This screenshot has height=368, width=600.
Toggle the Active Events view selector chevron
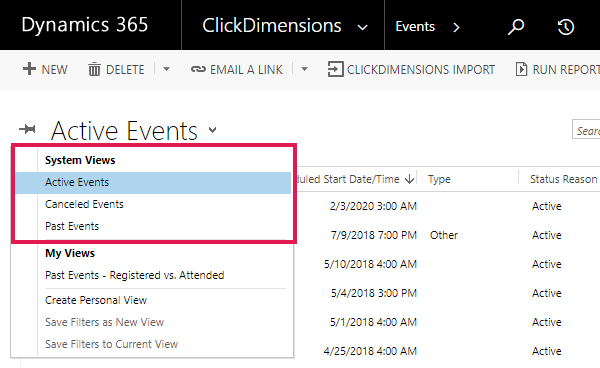pyautogui.click(x=213, y=130)
